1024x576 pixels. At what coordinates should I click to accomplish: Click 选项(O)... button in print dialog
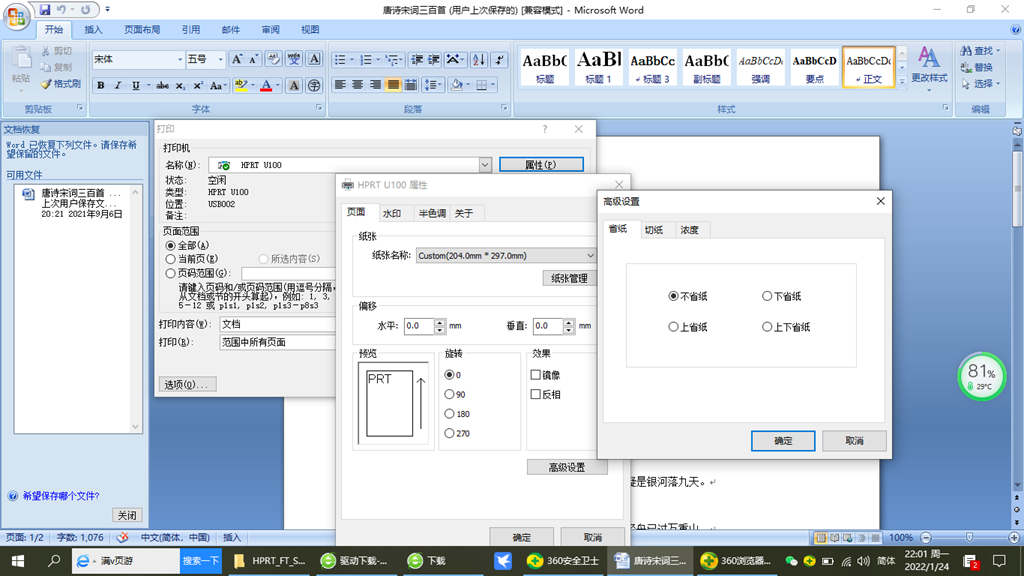[187, 385]
